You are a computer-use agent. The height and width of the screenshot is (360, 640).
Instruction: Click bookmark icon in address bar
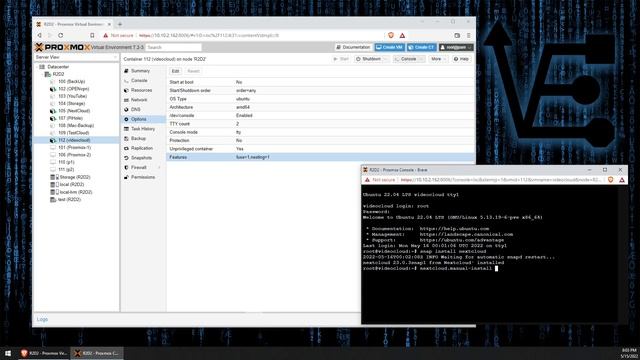pyautogui.click(x=92, y=36)
